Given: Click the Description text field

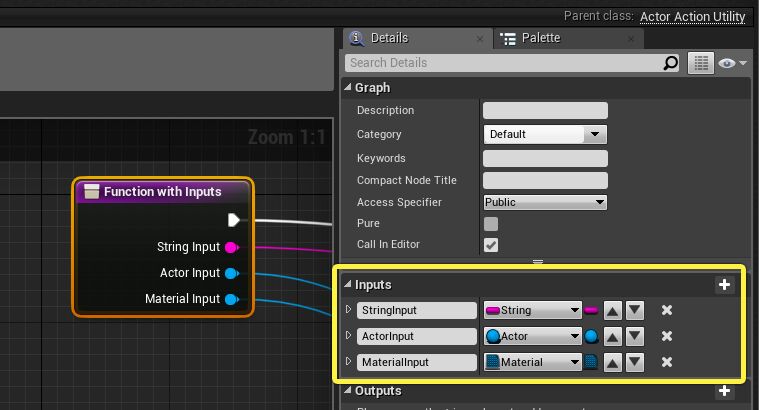Looking at the screenshot, I should click(545, 110).
